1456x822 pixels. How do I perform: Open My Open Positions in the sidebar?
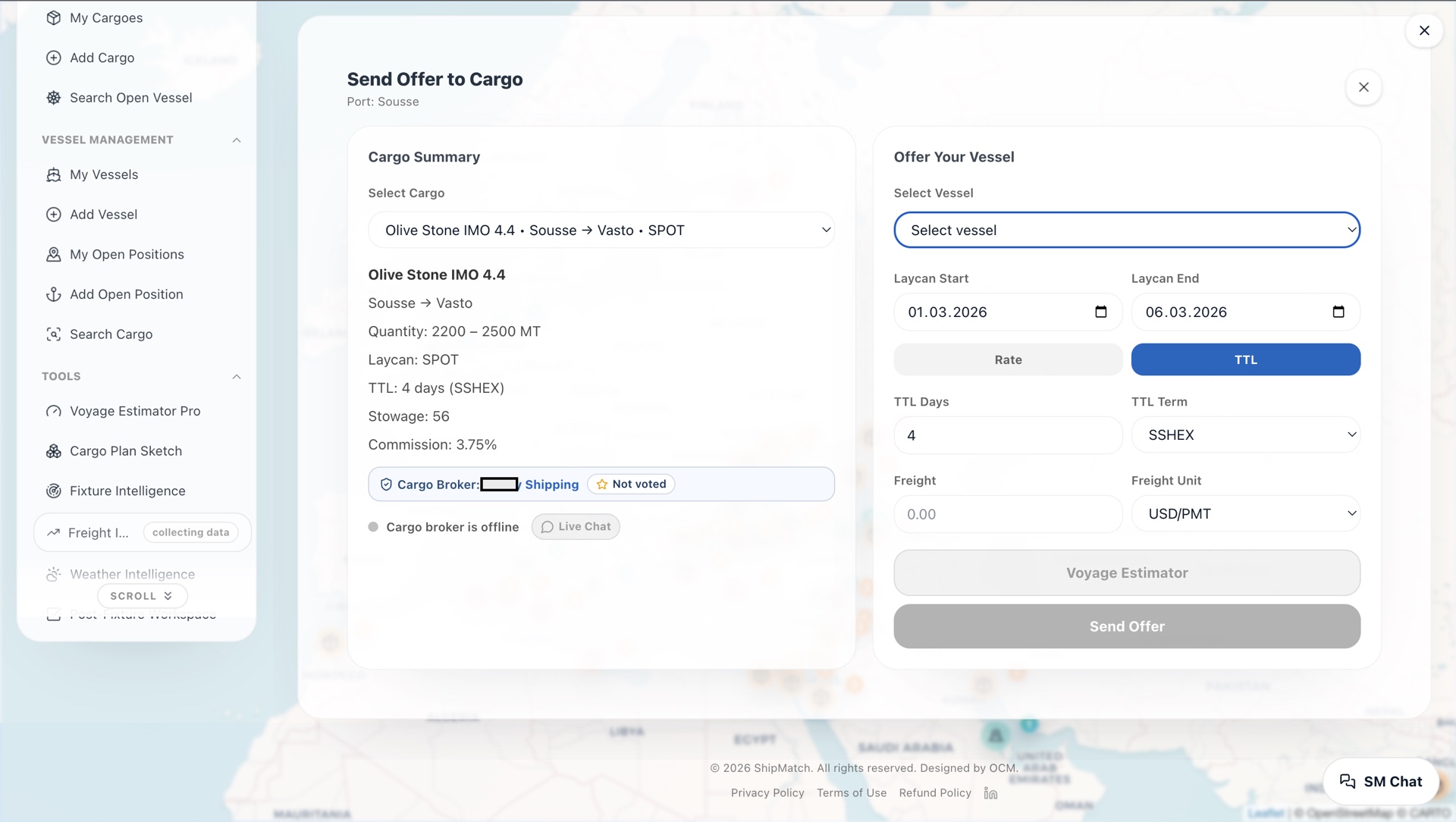(127, 255)
